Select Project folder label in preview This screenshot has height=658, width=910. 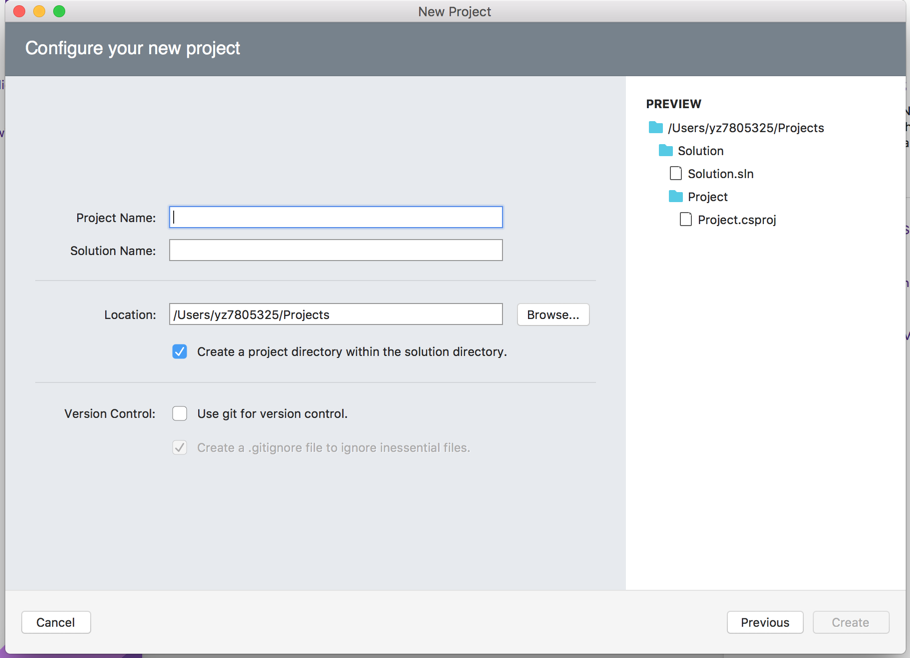tap(707, 197)
